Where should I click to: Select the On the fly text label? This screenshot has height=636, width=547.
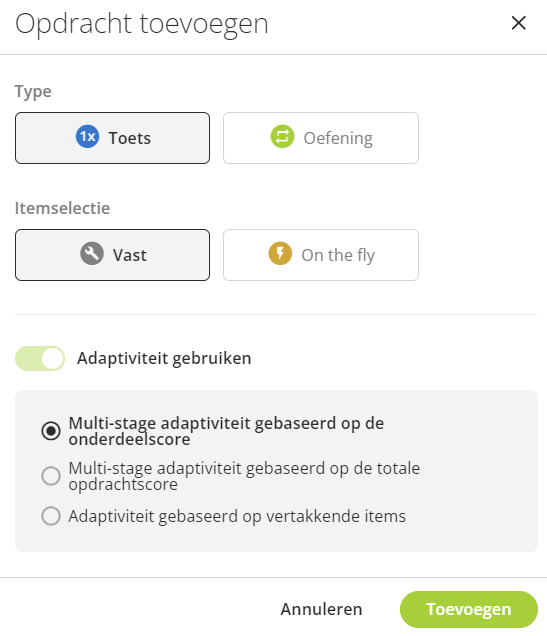click(338, 256)
